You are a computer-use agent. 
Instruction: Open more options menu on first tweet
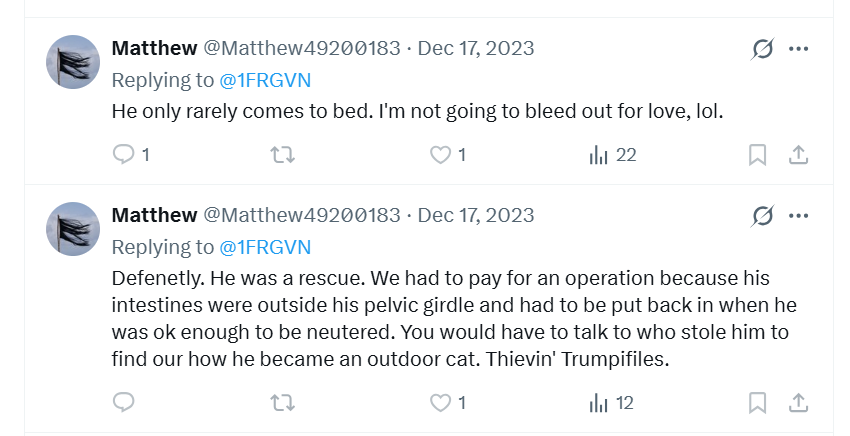(799, 49)
